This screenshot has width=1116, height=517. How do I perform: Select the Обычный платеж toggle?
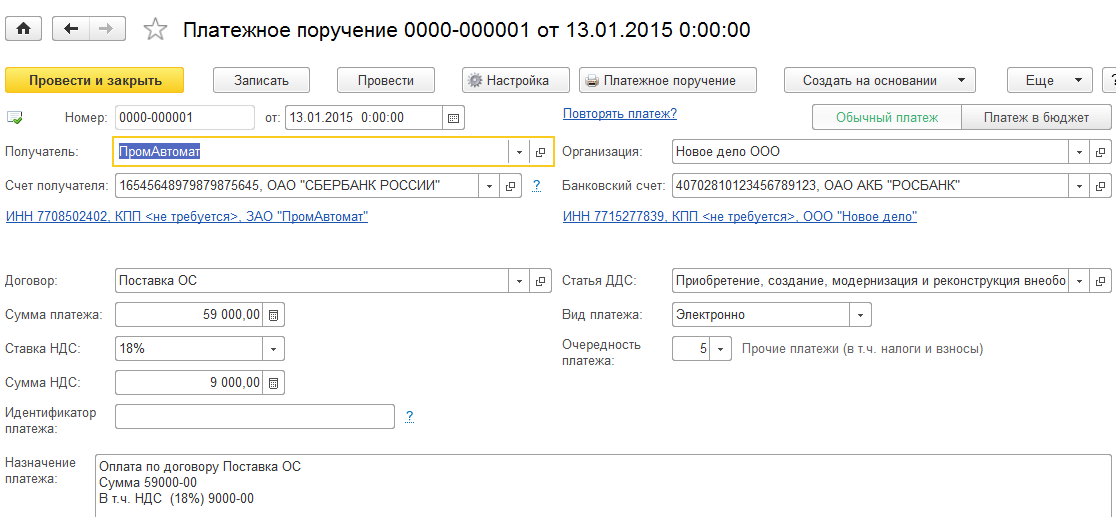[x=887, y=118]
